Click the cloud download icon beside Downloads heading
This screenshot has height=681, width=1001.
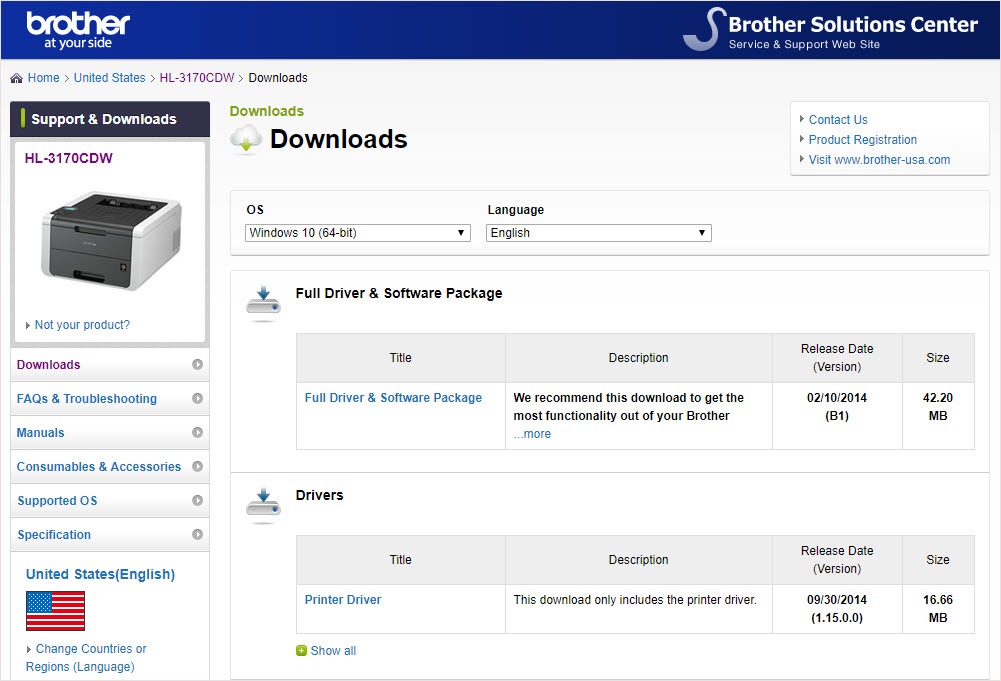246,140
